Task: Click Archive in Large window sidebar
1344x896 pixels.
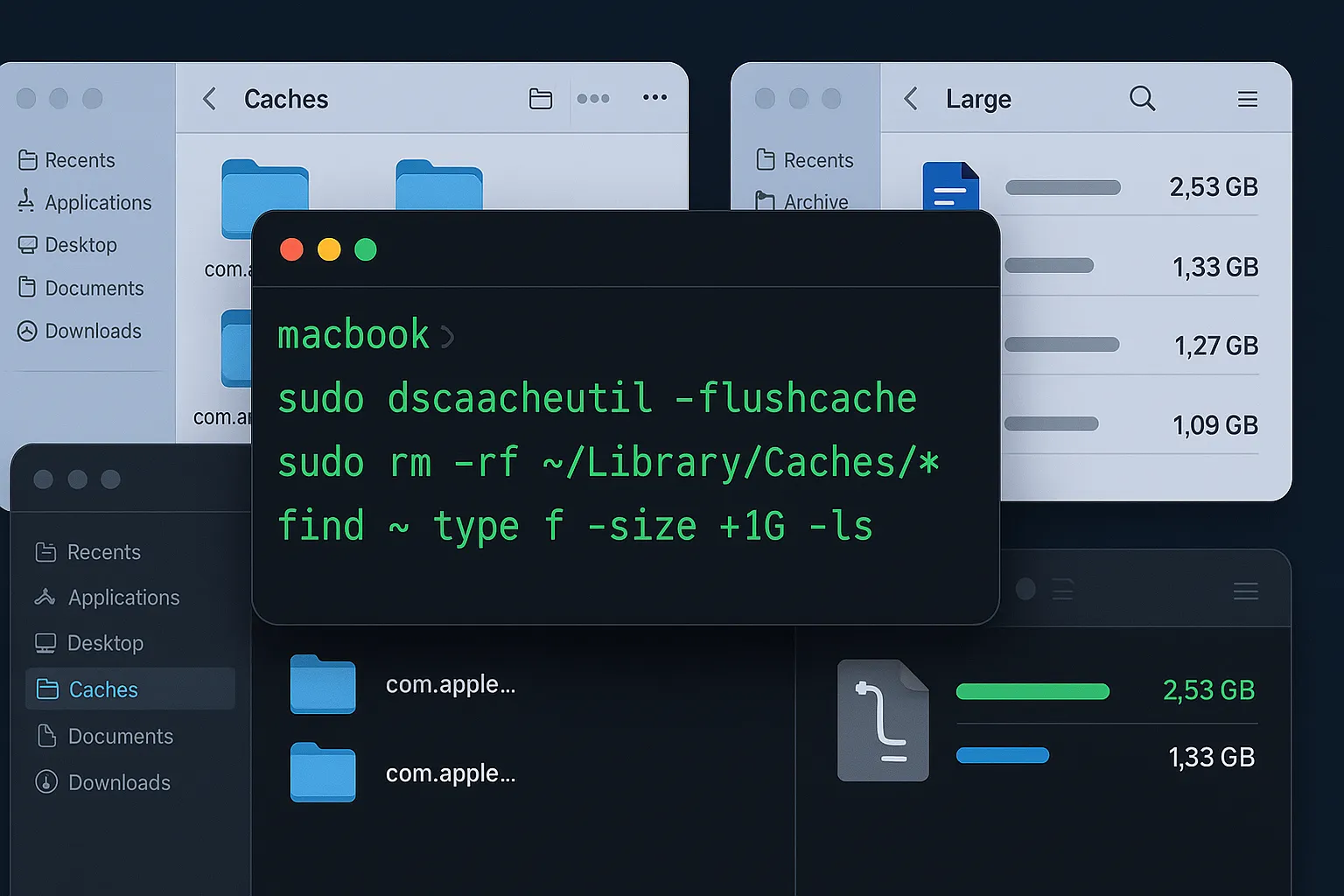Action: (815, 202)
